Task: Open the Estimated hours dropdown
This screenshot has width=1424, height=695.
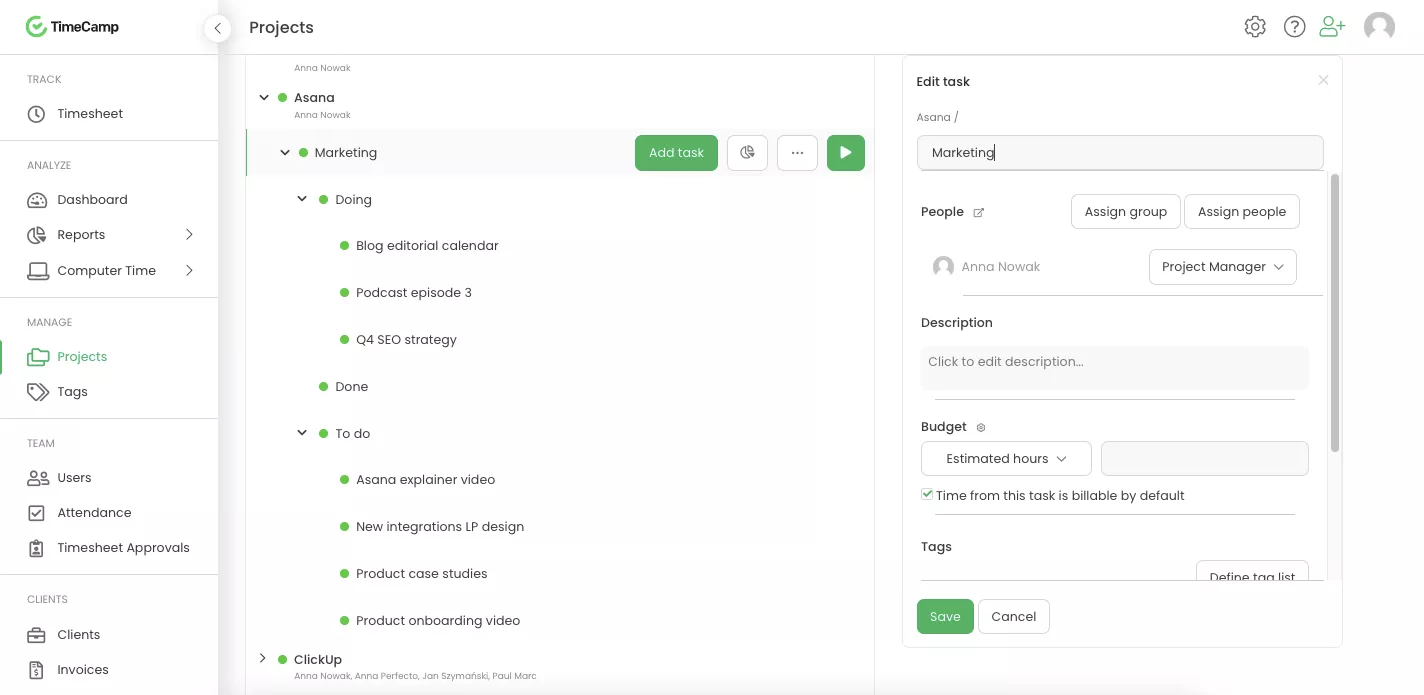Action: click(x=1005, y=459)
